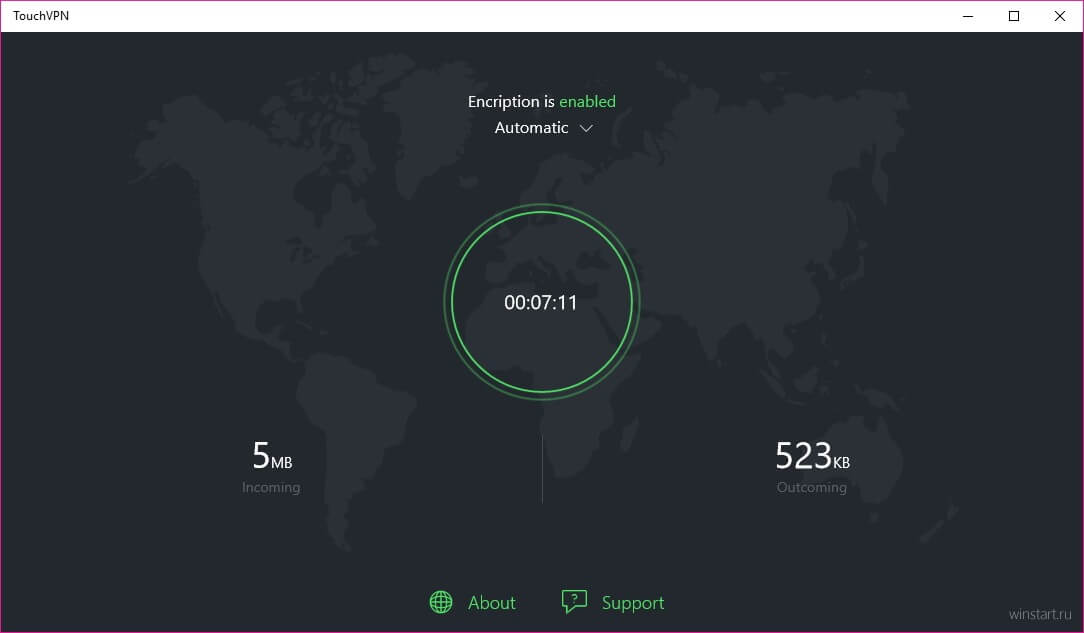Open the About link text
This screenshot has width=1084, height=633.
point(492,603)
